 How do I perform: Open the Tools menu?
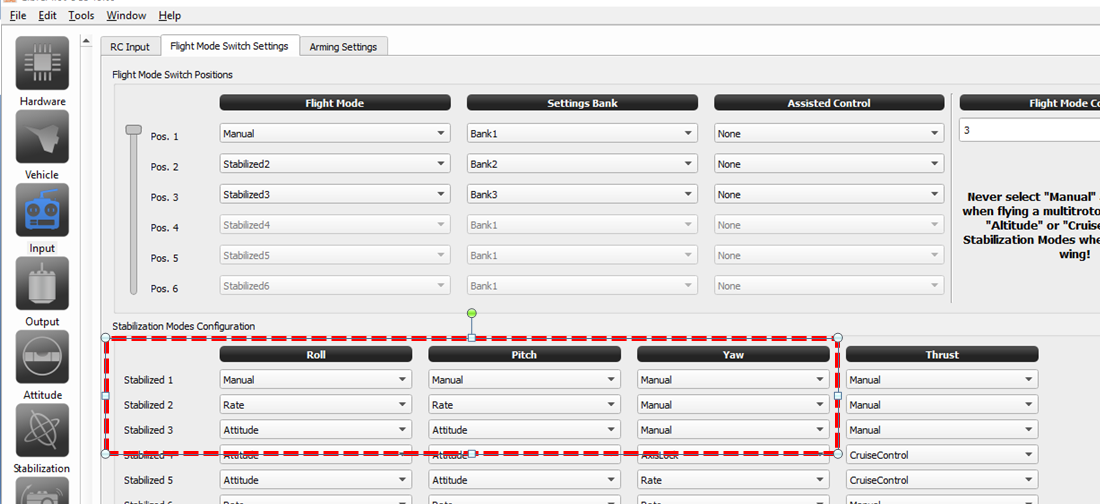click(81, 15)
